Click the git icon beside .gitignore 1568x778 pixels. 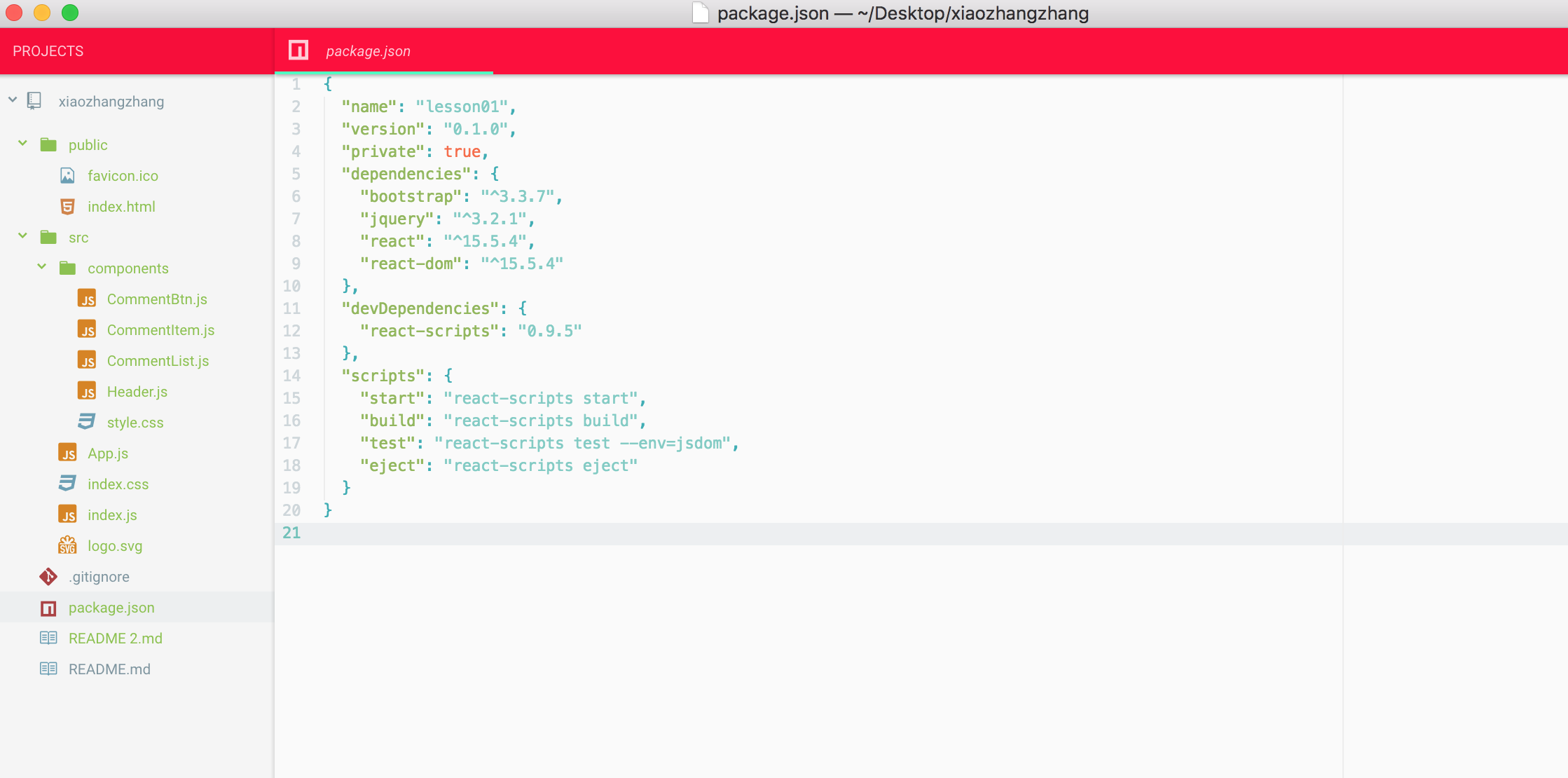pyautogui.click(x=48, y=577)
